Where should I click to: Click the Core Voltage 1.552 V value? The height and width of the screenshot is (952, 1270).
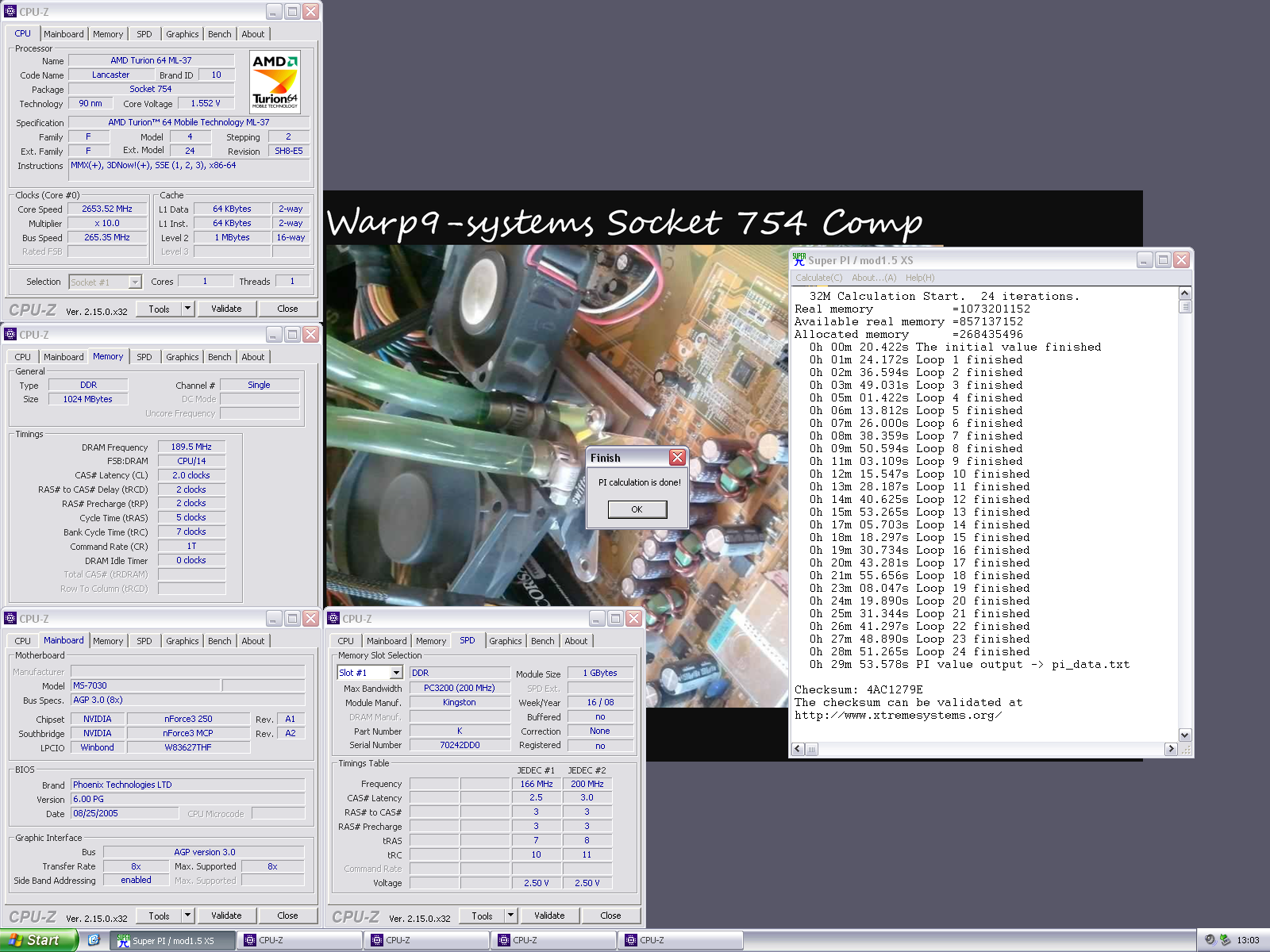pyautogui.click(x=206, y=103)
